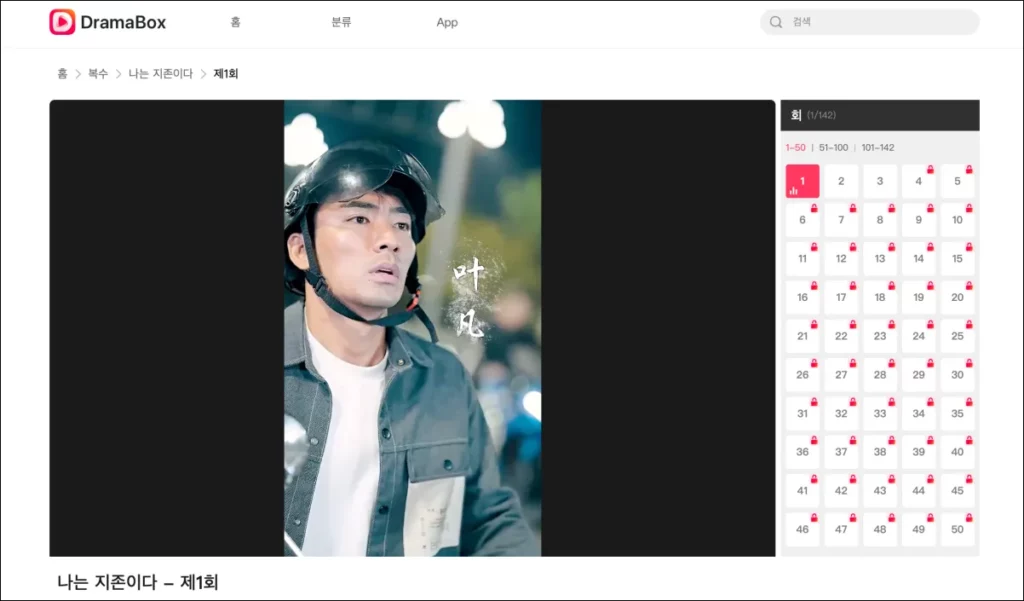Open locked episode 40

[x=957, y=452]
